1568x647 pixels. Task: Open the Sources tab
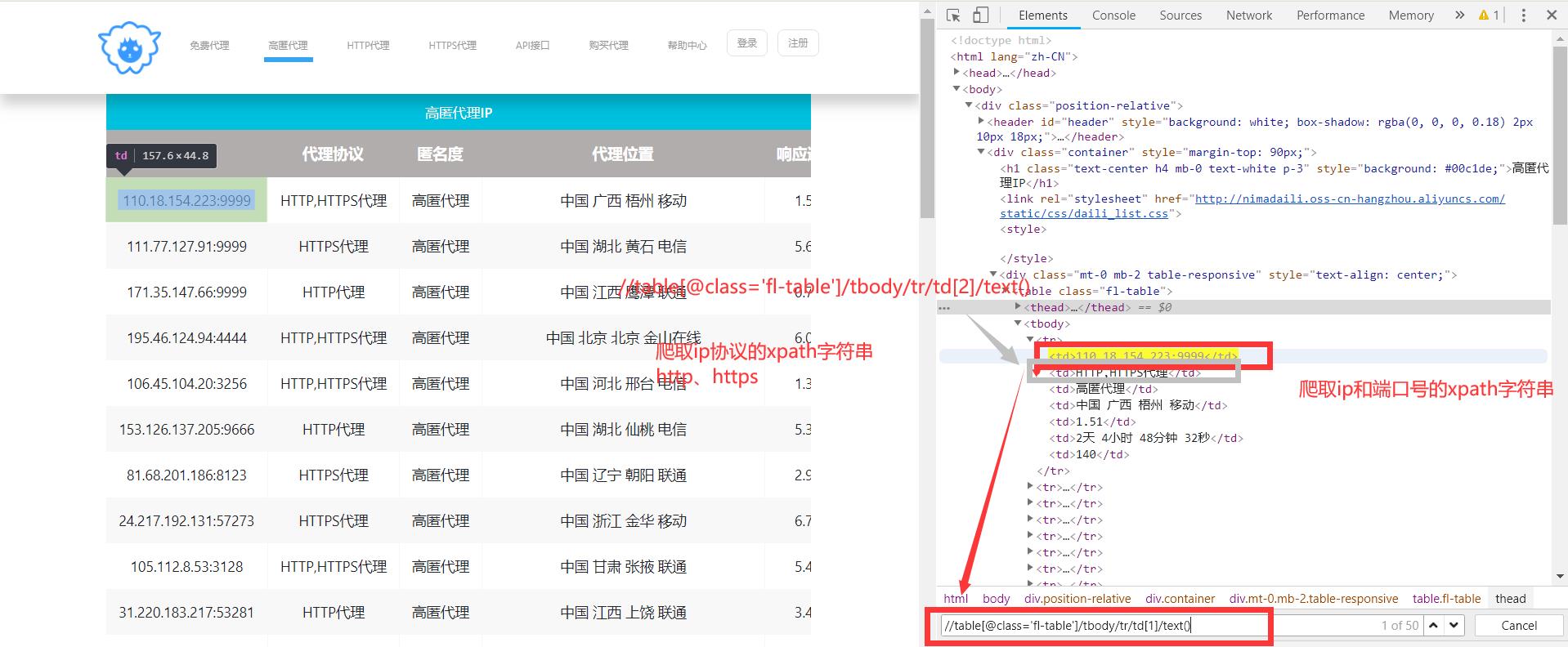click(1180, 16)
